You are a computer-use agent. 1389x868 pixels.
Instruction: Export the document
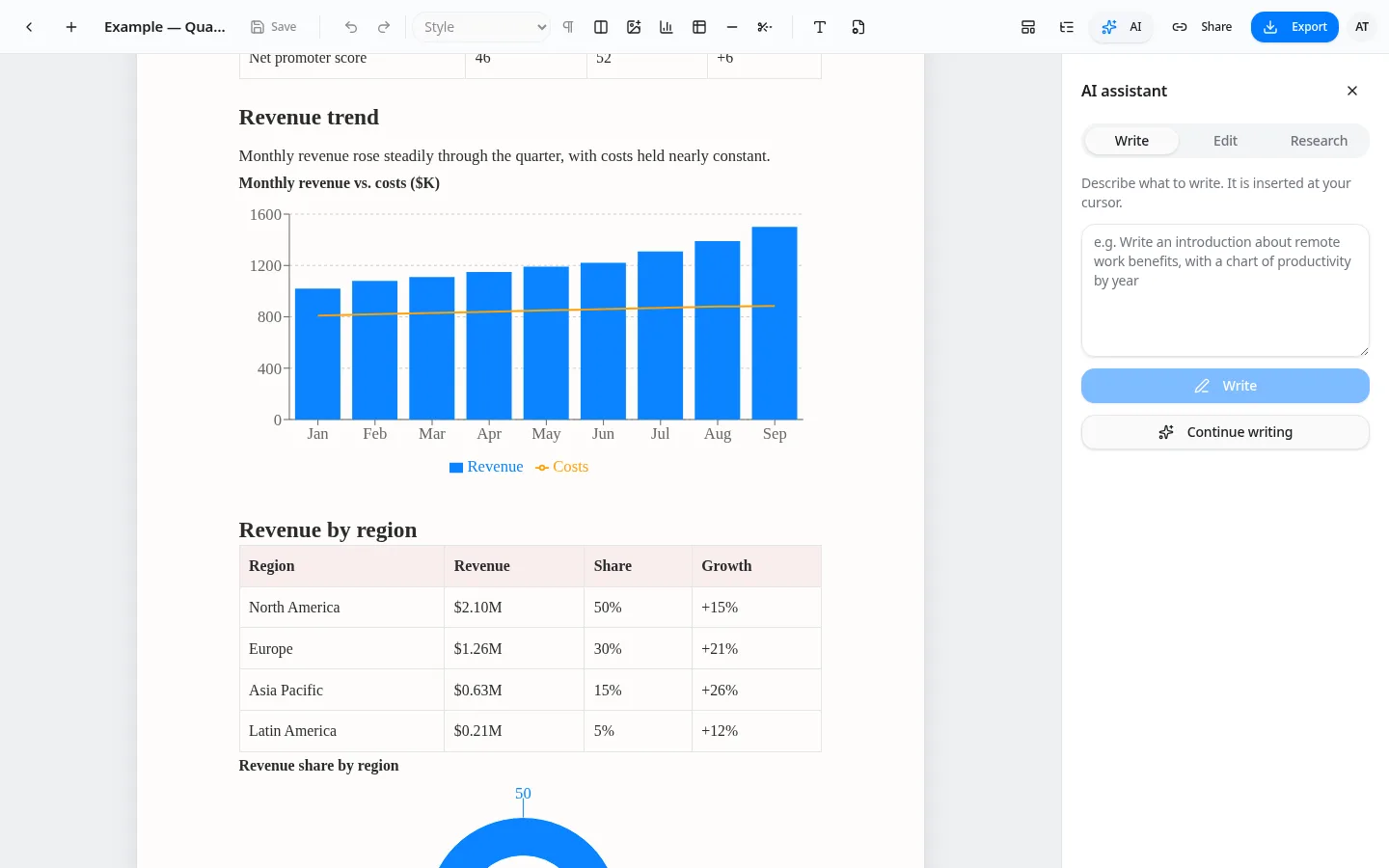pos(1294,27)
